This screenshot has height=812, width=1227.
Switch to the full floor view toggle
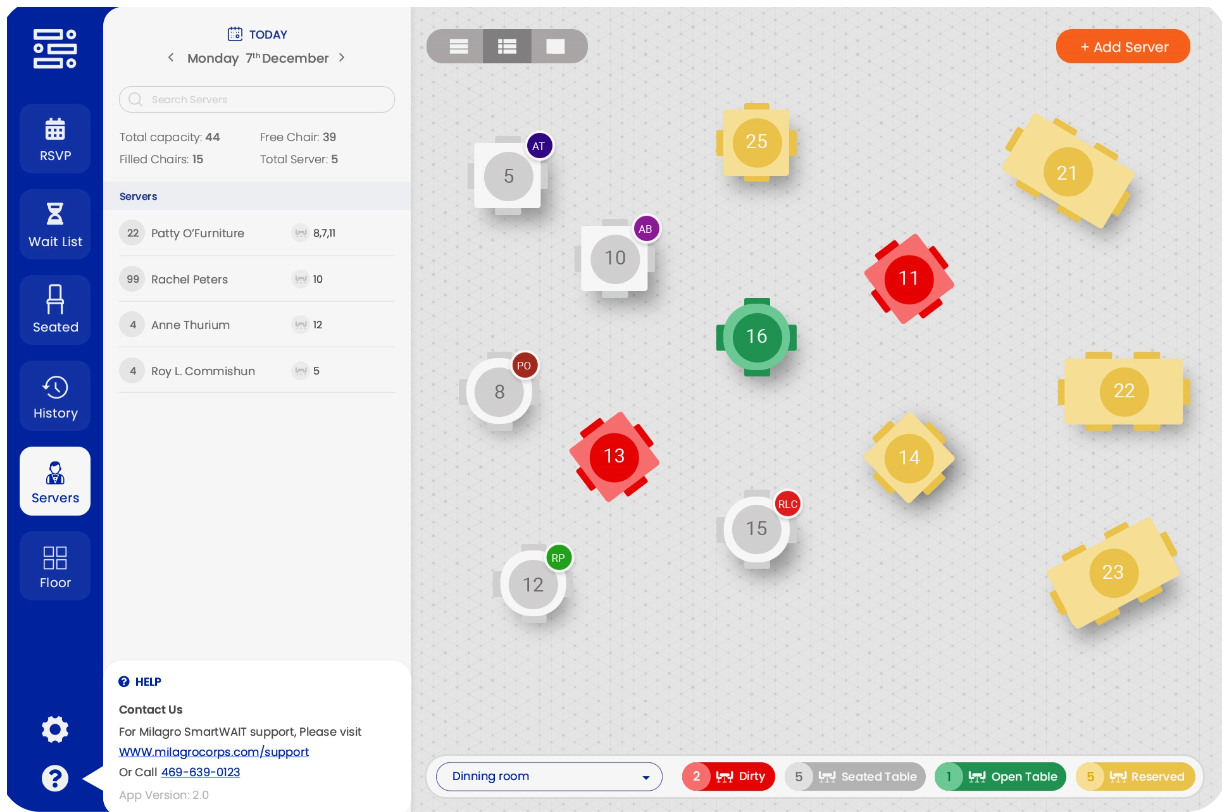555,46
